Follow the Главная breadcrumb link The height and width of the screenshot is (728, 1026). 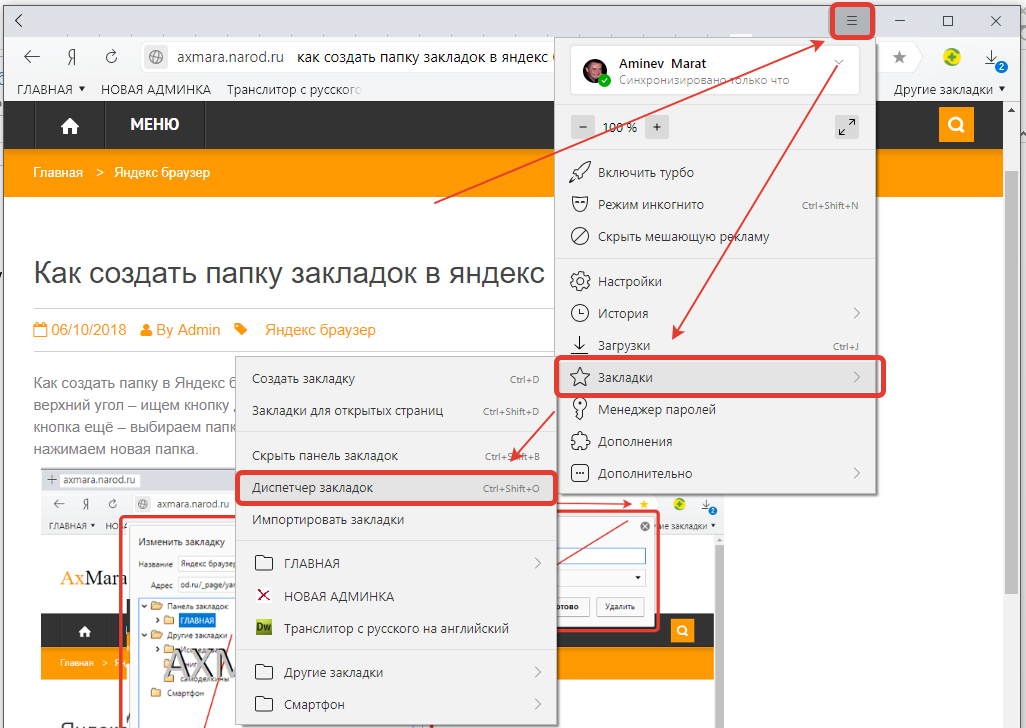pos(58,173)
